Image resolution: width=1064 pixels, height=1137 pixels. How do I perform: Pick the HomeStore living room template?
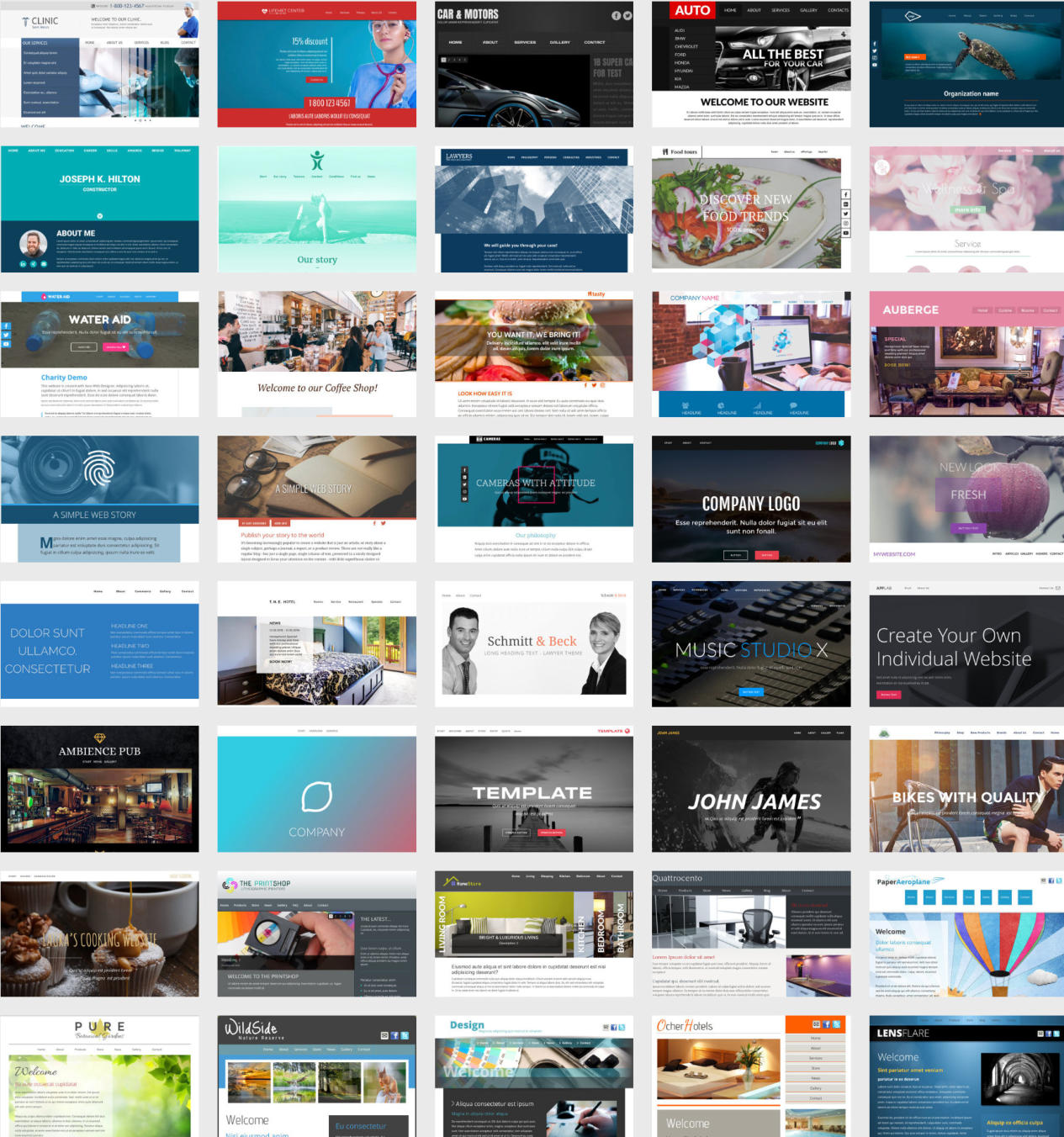[534, 934]
